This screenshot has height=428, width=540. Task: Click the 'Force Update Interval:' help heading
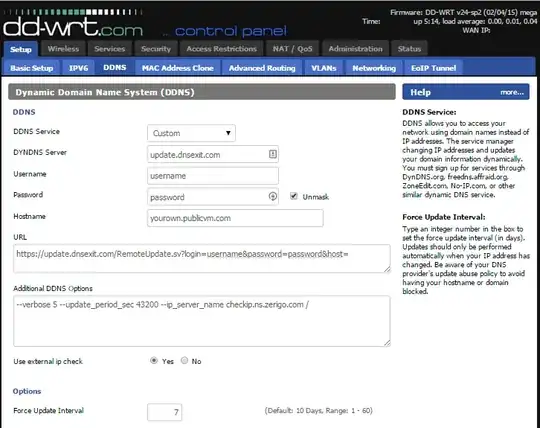pyautogui.click(x=444, y=217)
